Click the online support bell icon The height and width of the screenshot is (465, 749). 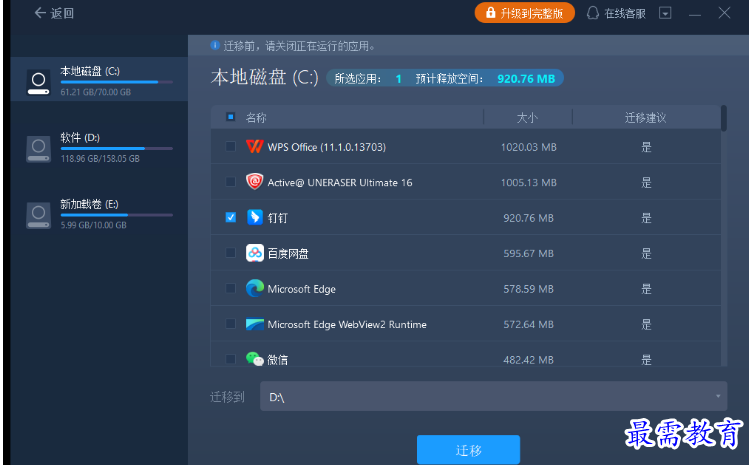[x=593, y=13]
